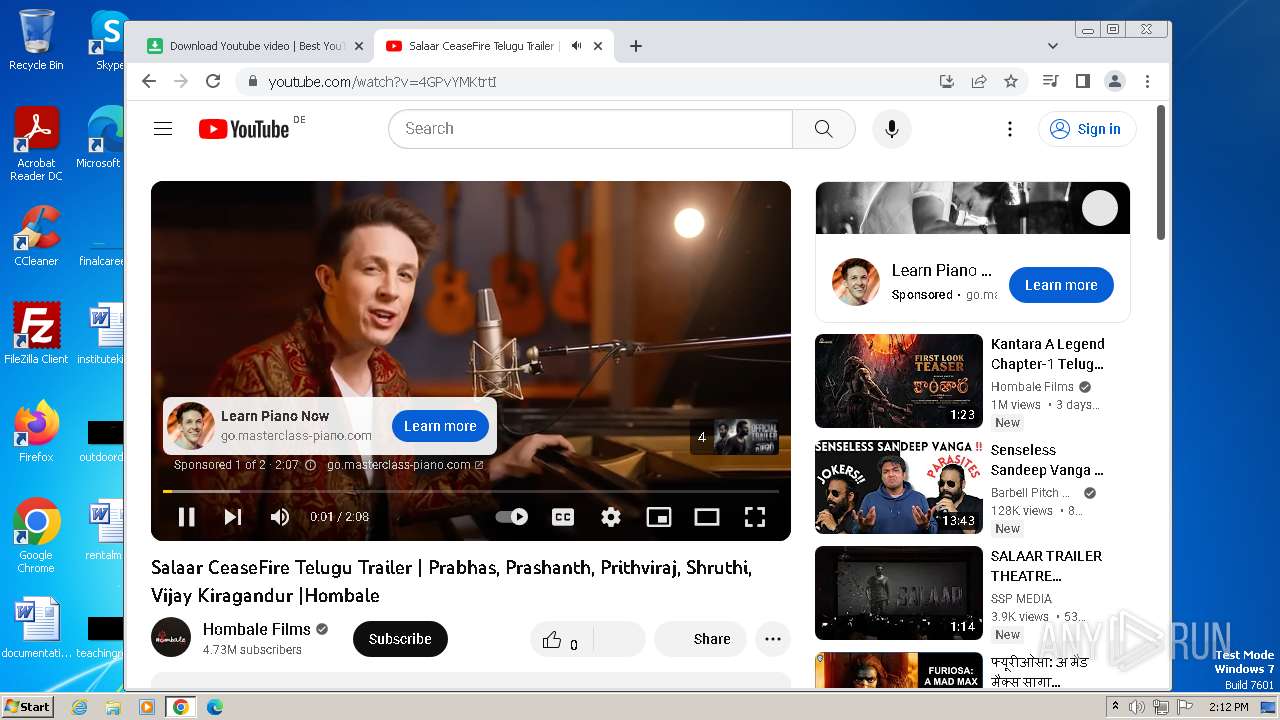
Task: Click the video progress bar
Action: [471, 491]
